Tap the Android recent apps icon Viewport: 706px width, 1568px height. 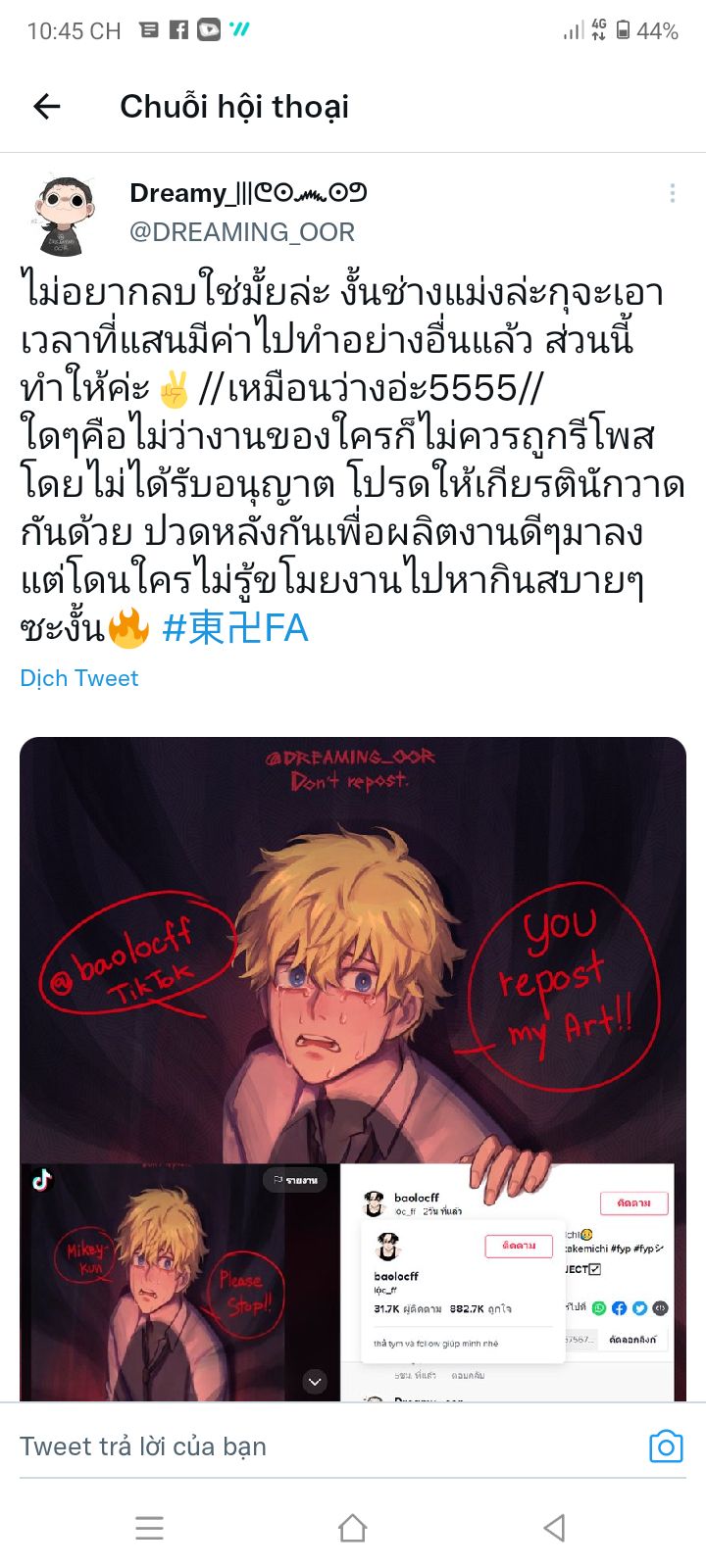click(149, 1527)
